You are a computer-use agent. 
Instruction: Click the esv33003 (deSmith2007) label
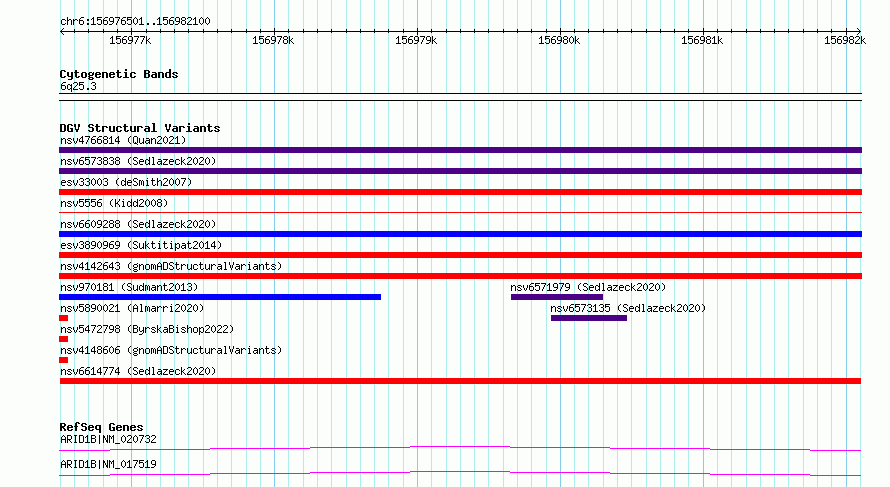126,182
